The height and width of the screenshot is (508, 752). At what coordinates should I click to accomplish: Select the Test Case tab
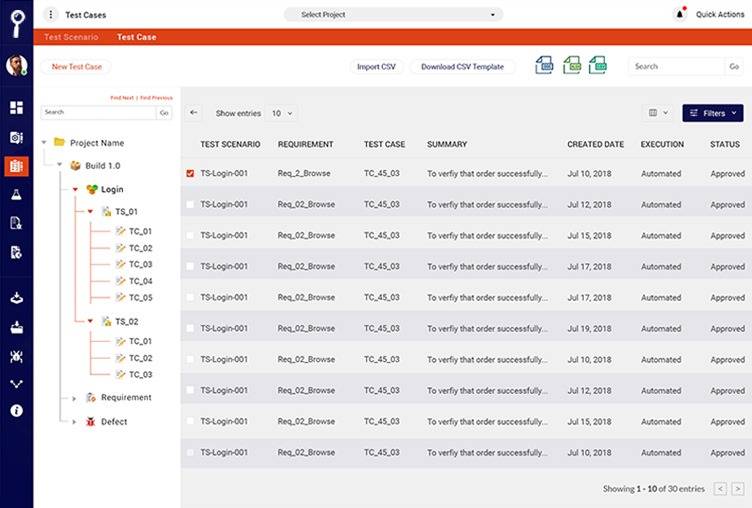tap(136, 37)
